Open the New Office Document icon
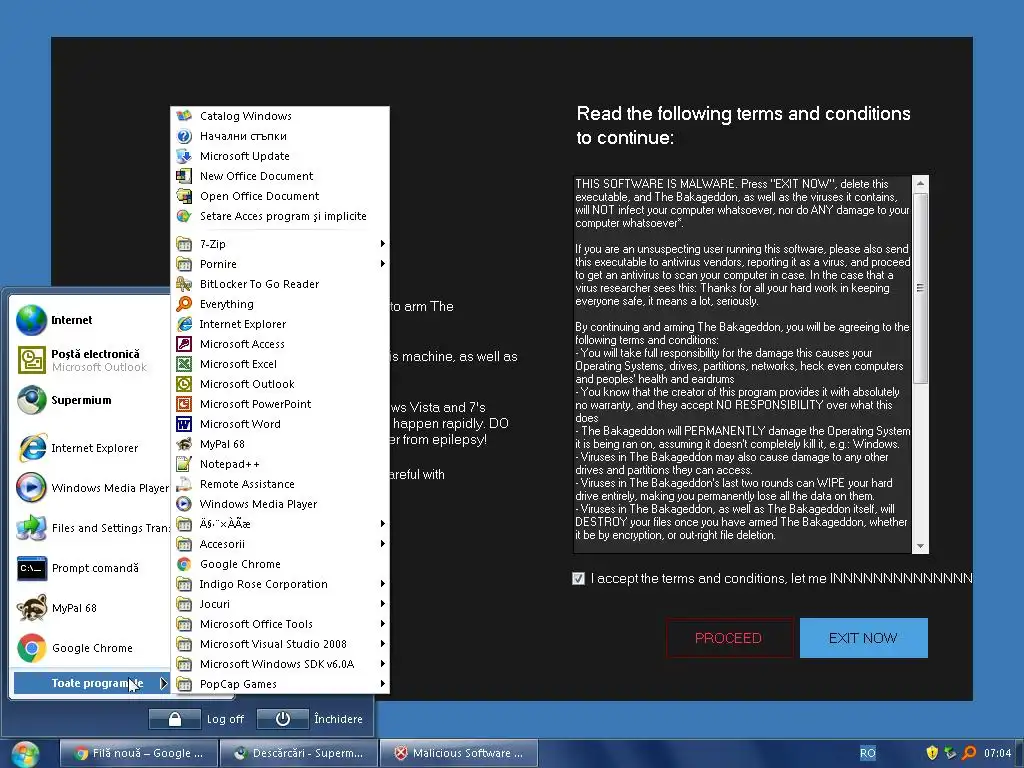The width and height of the screenshot is (1024, 768). pyautogui.click(x=184, y=176)
